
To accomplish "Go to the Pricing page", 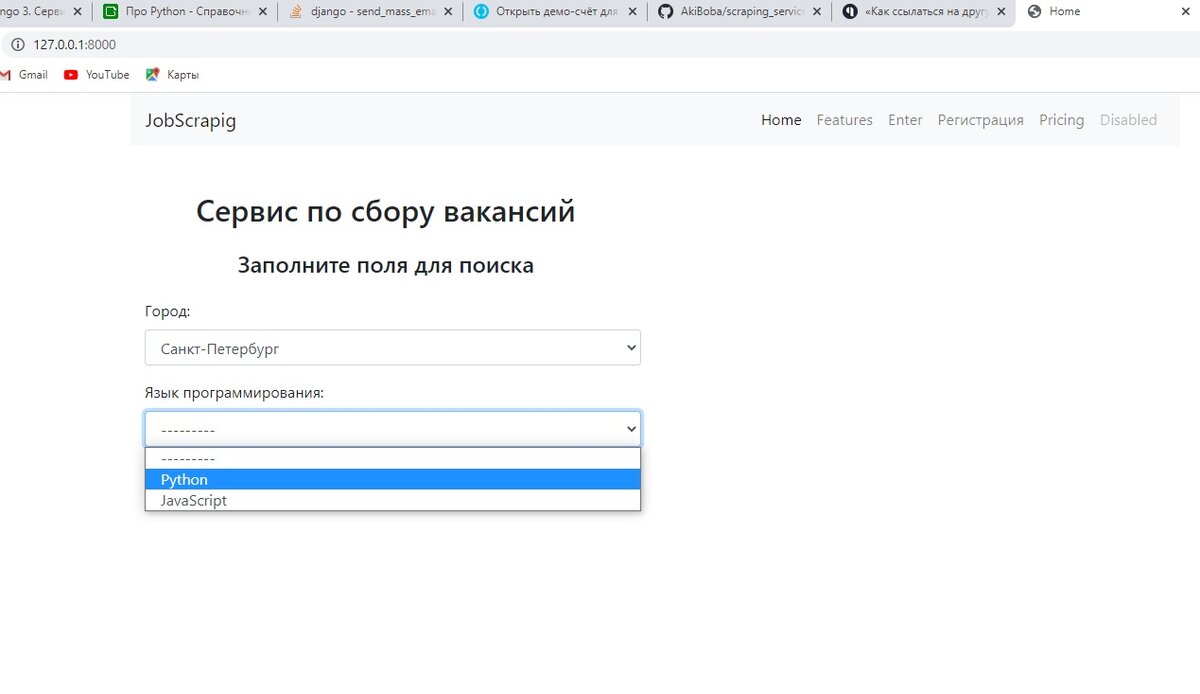I will click(1061, 119).
